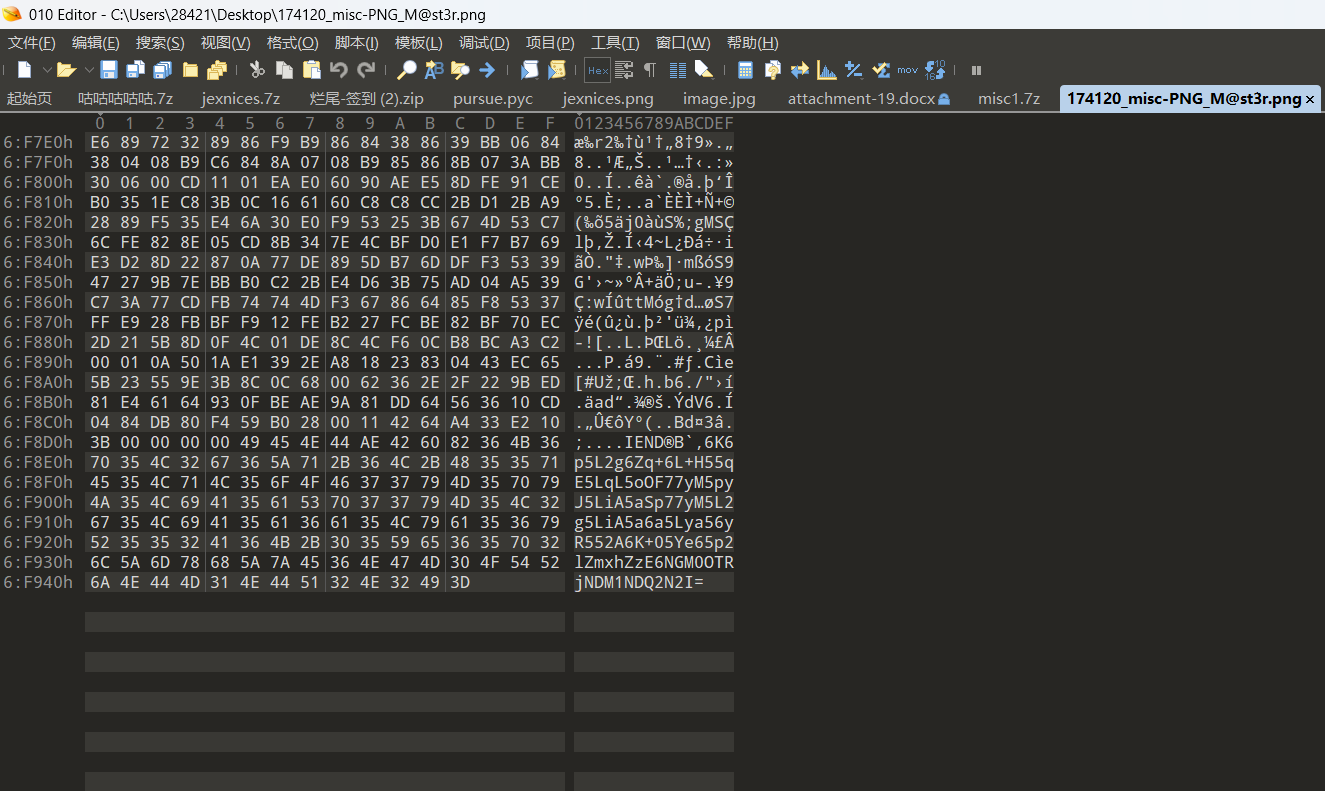The width and height of the screenshot is (1325, 791).
Task: Open the Replace A-to-B icon
Action: pyautogui.click(x=434, y=70)
